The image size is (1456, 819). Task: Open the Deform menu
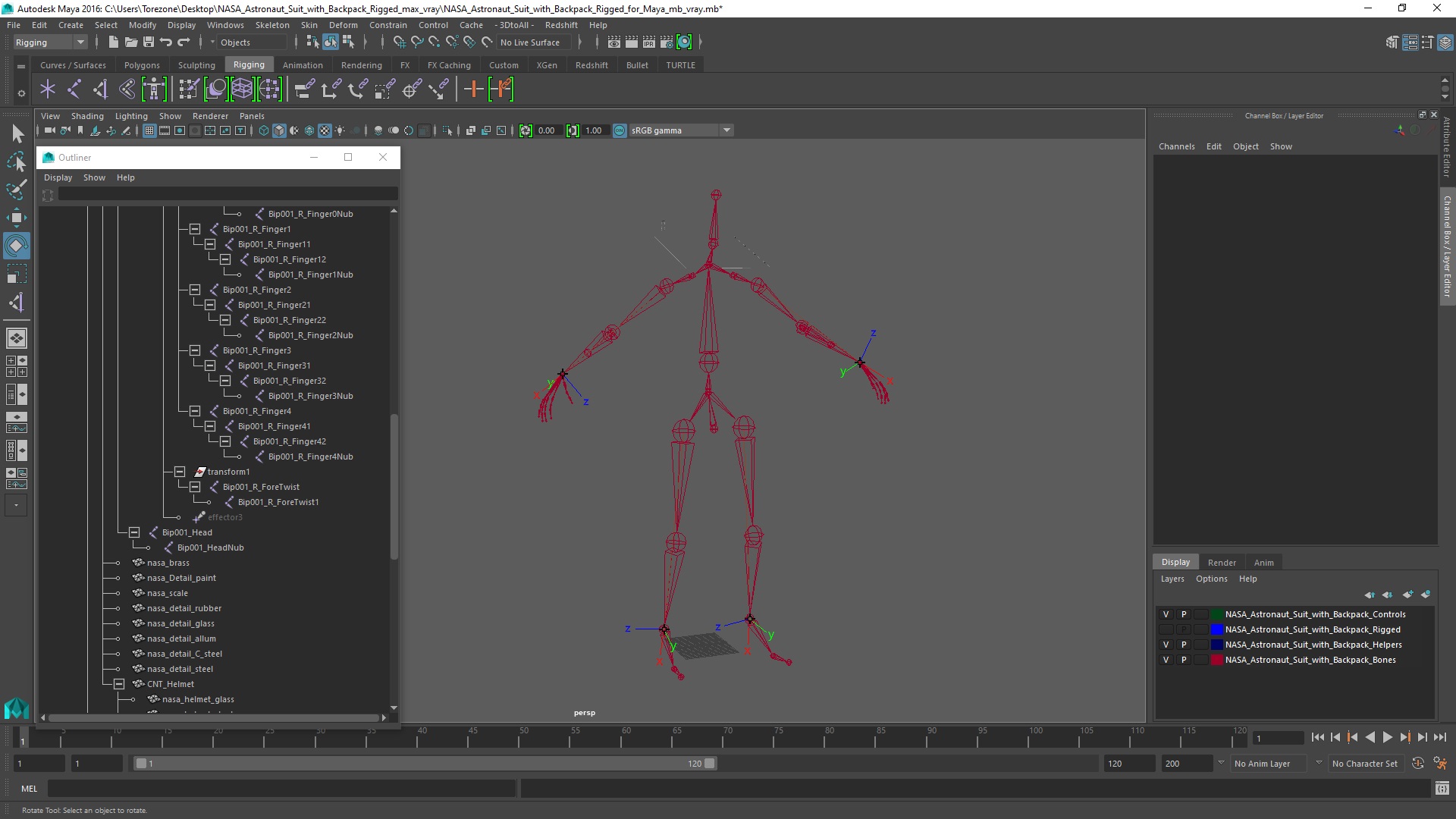343,25
